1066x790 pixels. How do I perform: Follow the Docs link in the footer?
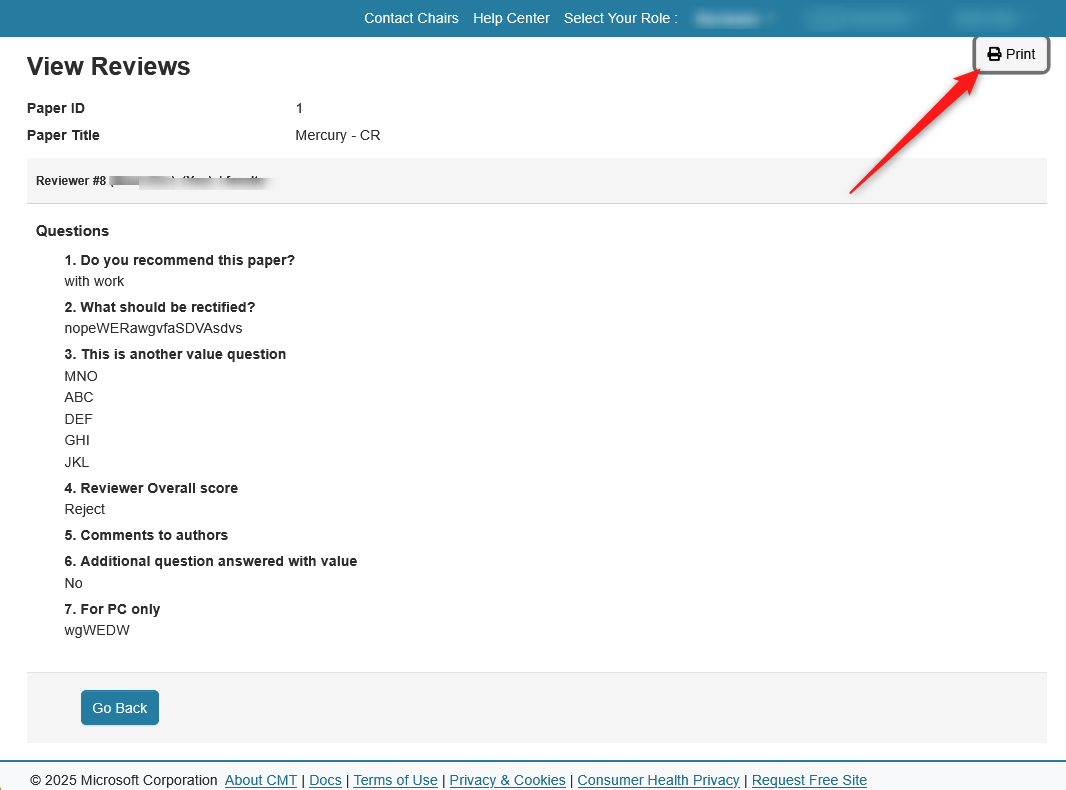[x=325, y=780]
